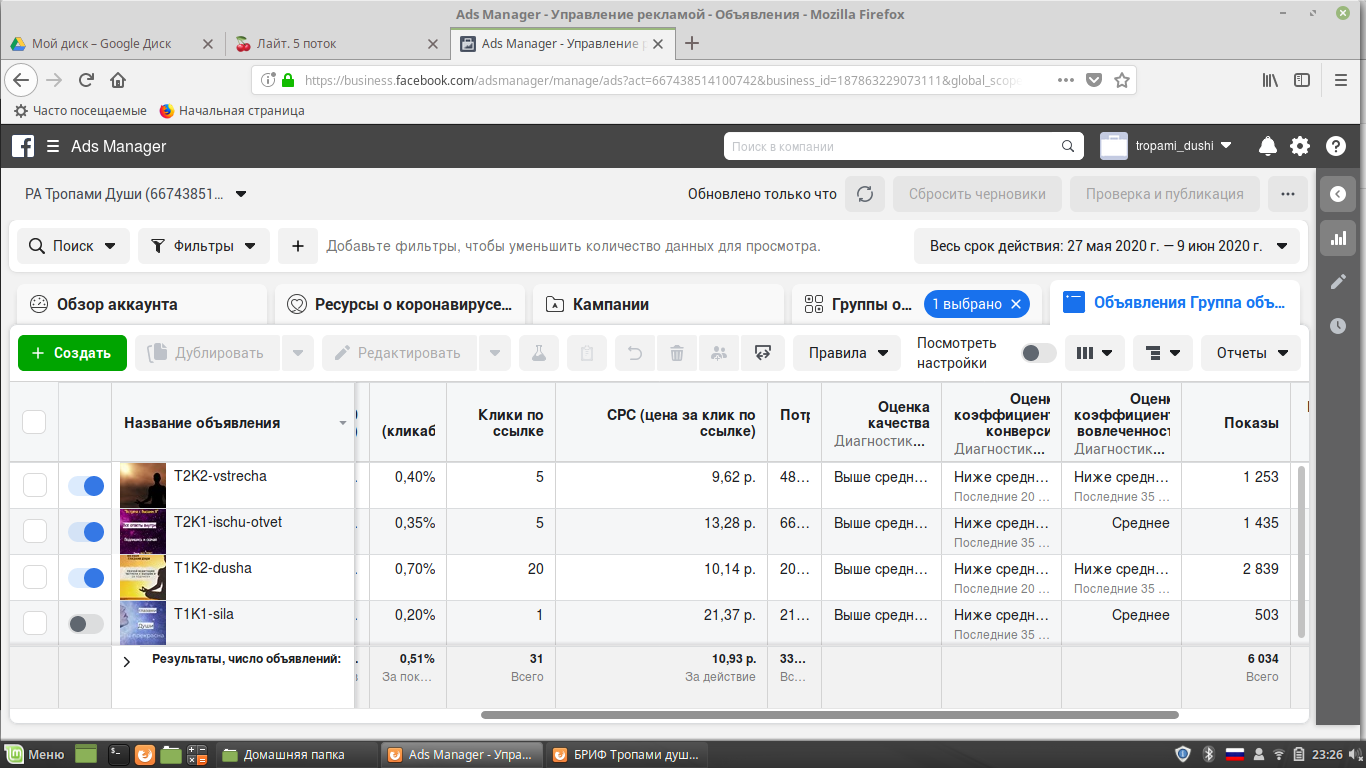1366x768 pixels.
Task: Clear the 1 выбрано selection chip
Action: pos(1016,304)
